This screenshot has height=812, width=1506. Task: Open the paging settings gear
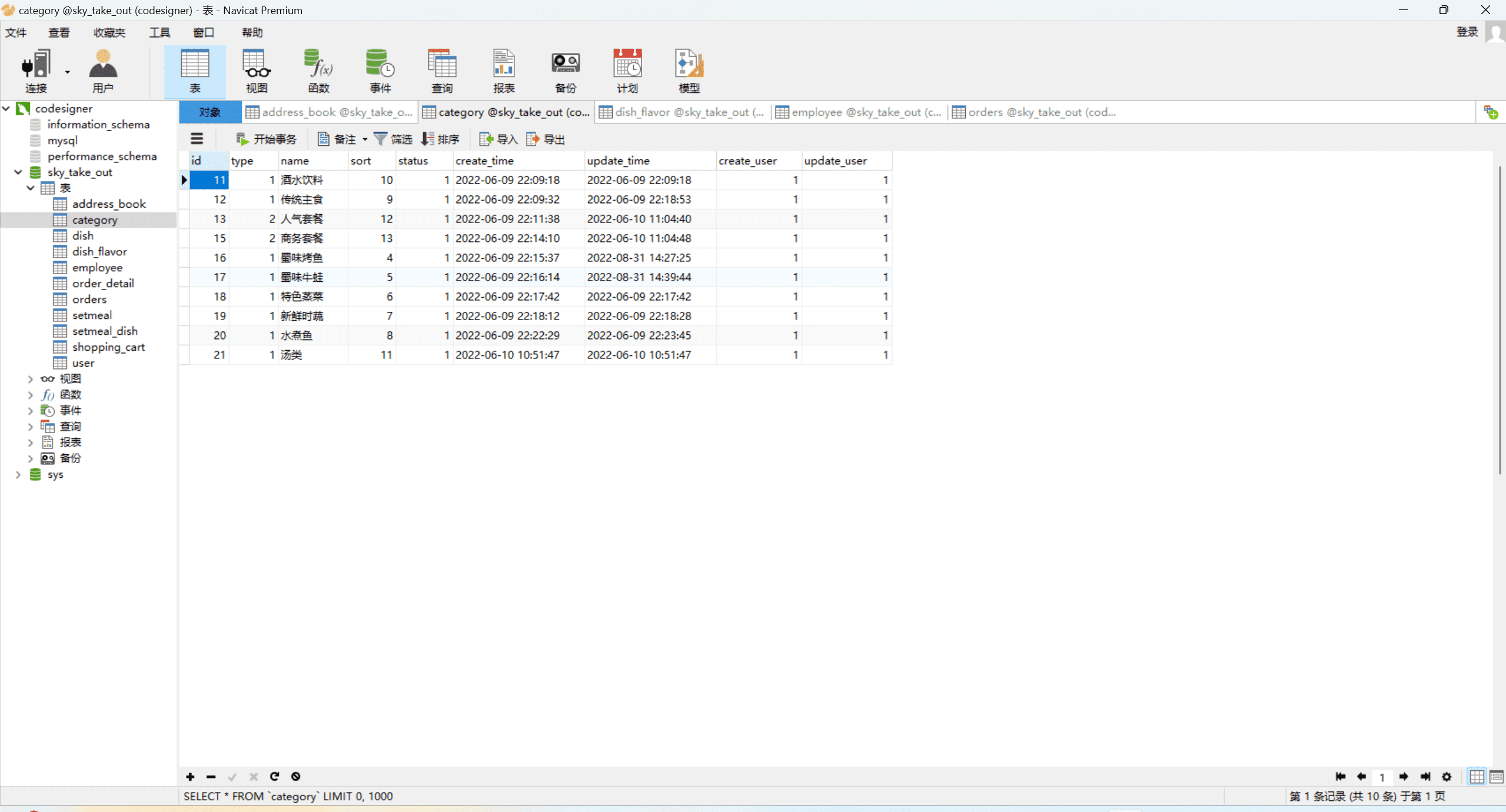tap(1447, 777)
